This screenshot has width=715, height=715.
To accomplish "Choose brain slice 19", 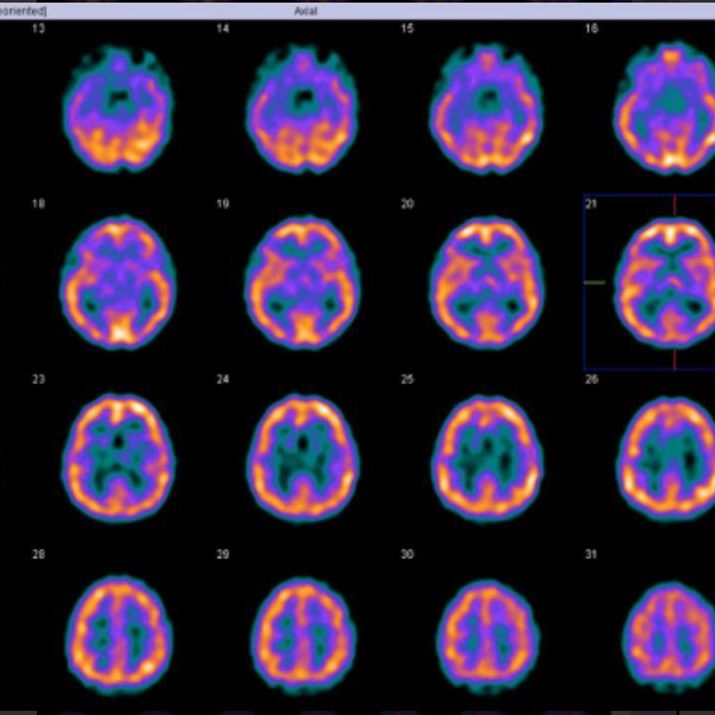I will click(x=304, y=282).
